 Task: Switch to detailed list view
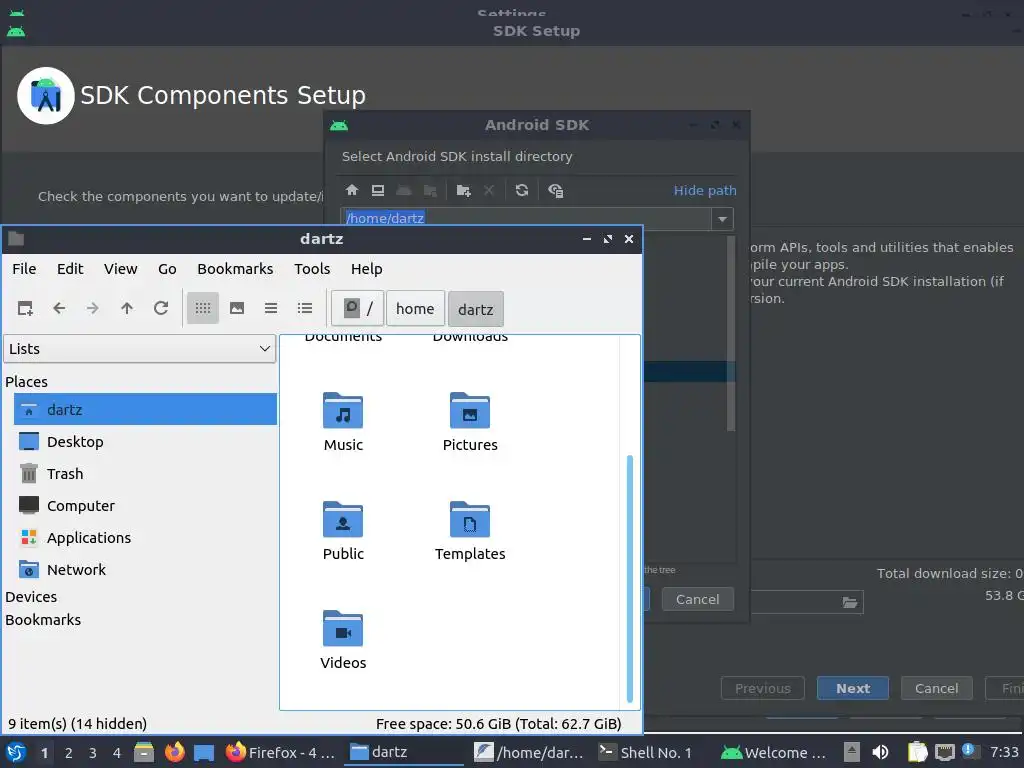coord(304,308)
